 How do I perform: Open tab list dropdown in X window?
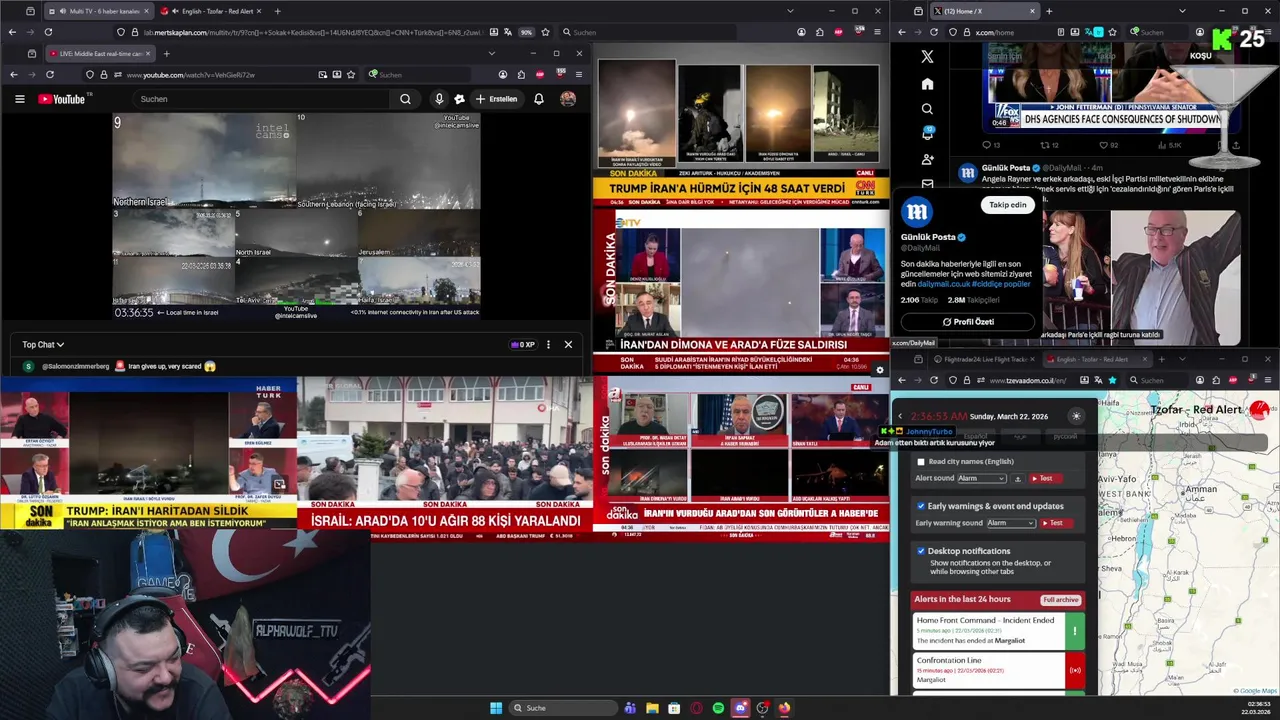click(1182, 11)
